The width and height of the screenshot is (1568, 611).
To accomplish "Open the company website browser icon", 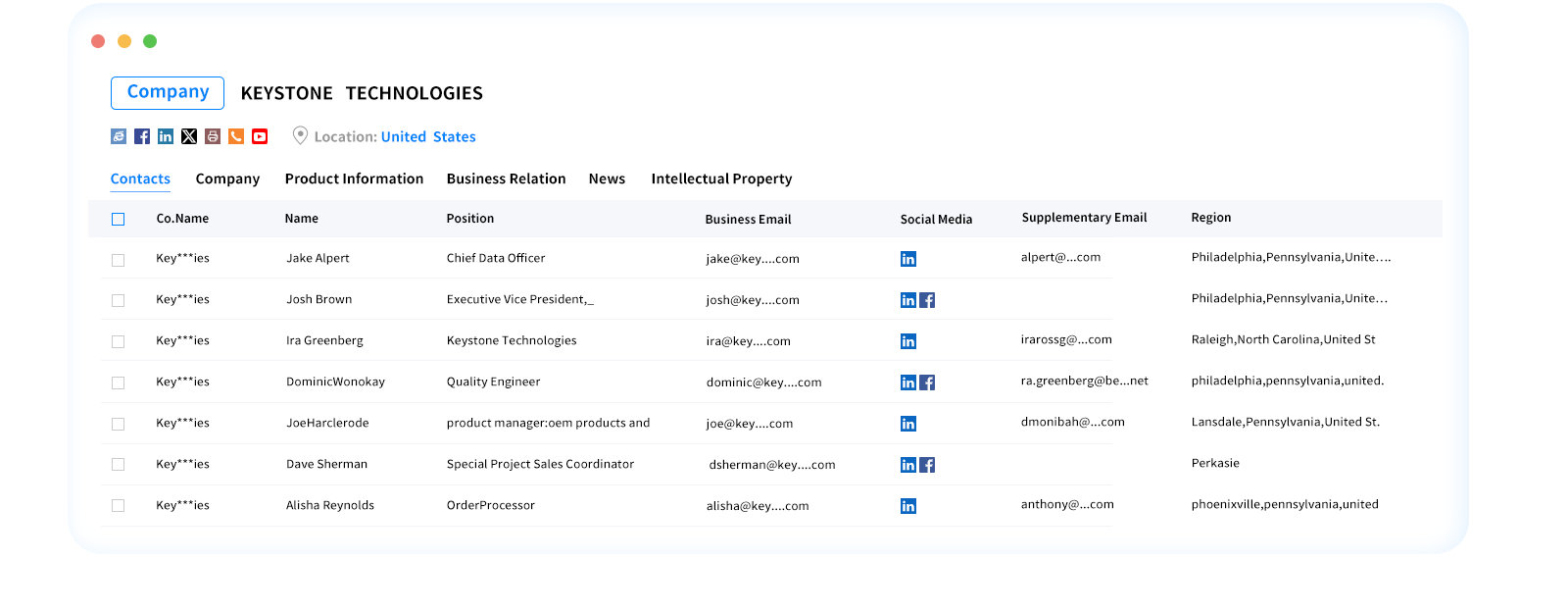I will (x=119, y=136).
